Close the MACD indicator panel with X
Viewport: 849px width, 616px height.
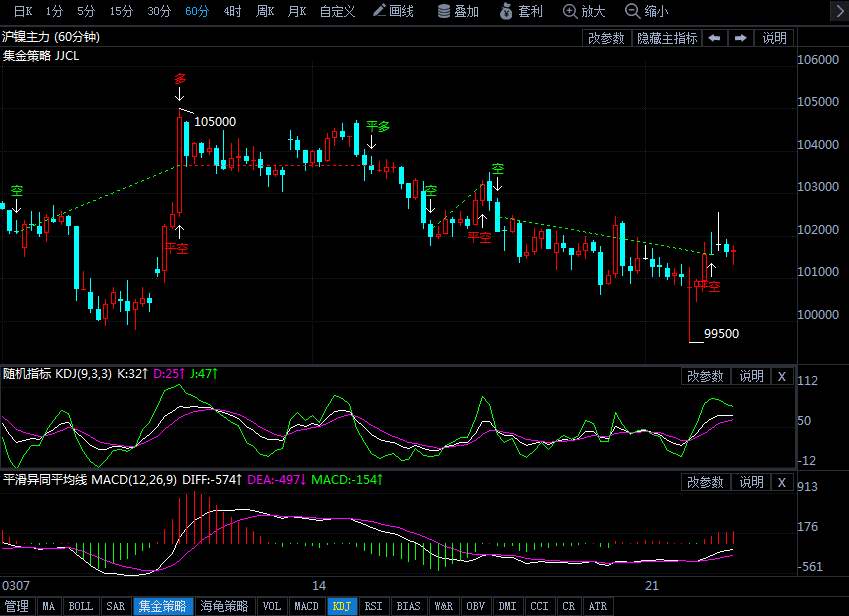click(x=782, y=482)
